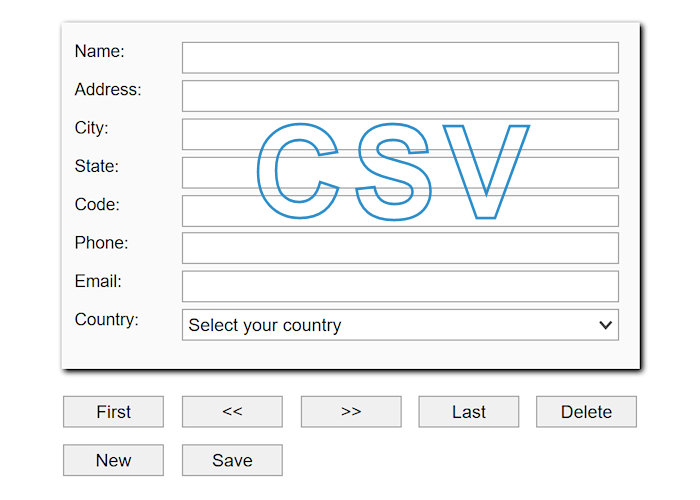Click the Name label
This screenshot has width=700, height=500.
99,51
